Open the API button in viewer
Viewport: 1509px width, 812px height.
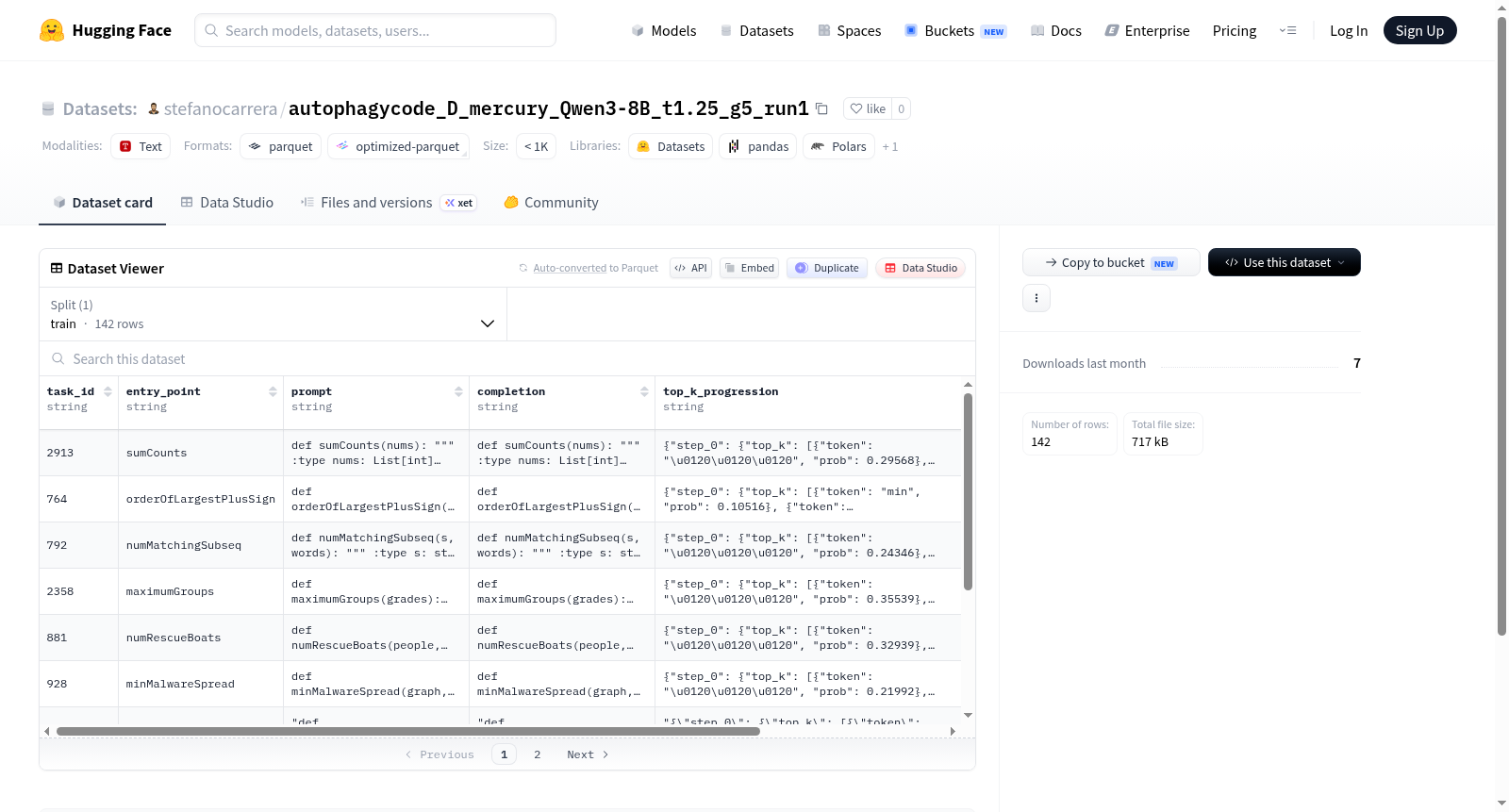tap(690, 268)
